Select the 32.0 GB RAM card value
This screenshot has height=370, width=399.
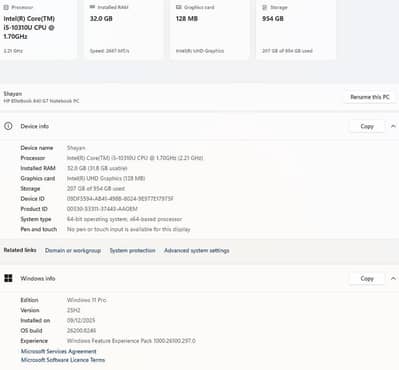tap(101, 19)
